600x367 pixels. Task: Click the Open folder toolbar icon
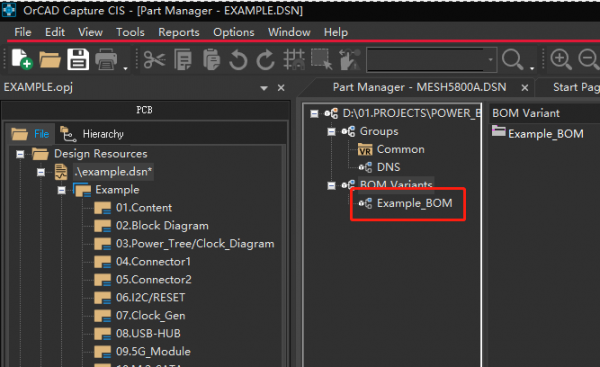(x=50, y=60)
